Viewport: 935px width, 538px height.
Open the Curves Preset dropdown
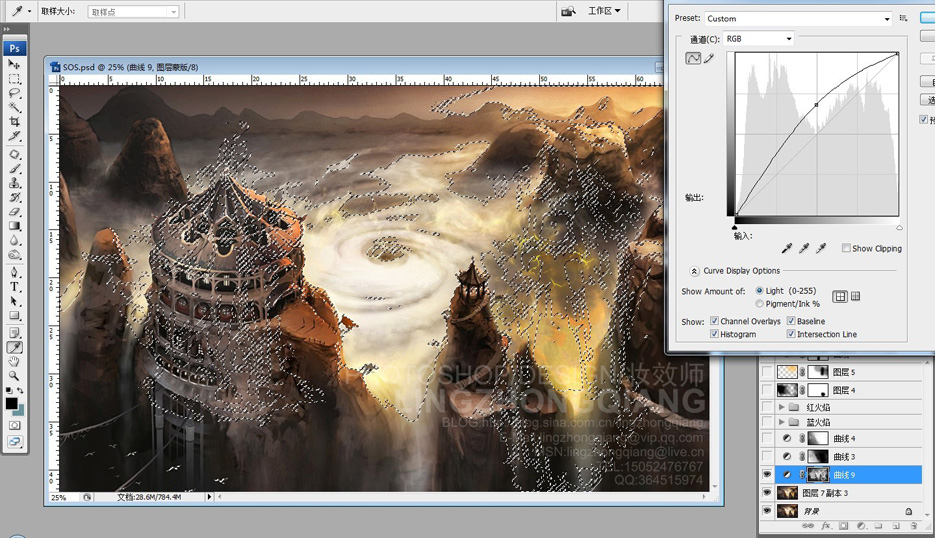799,18
